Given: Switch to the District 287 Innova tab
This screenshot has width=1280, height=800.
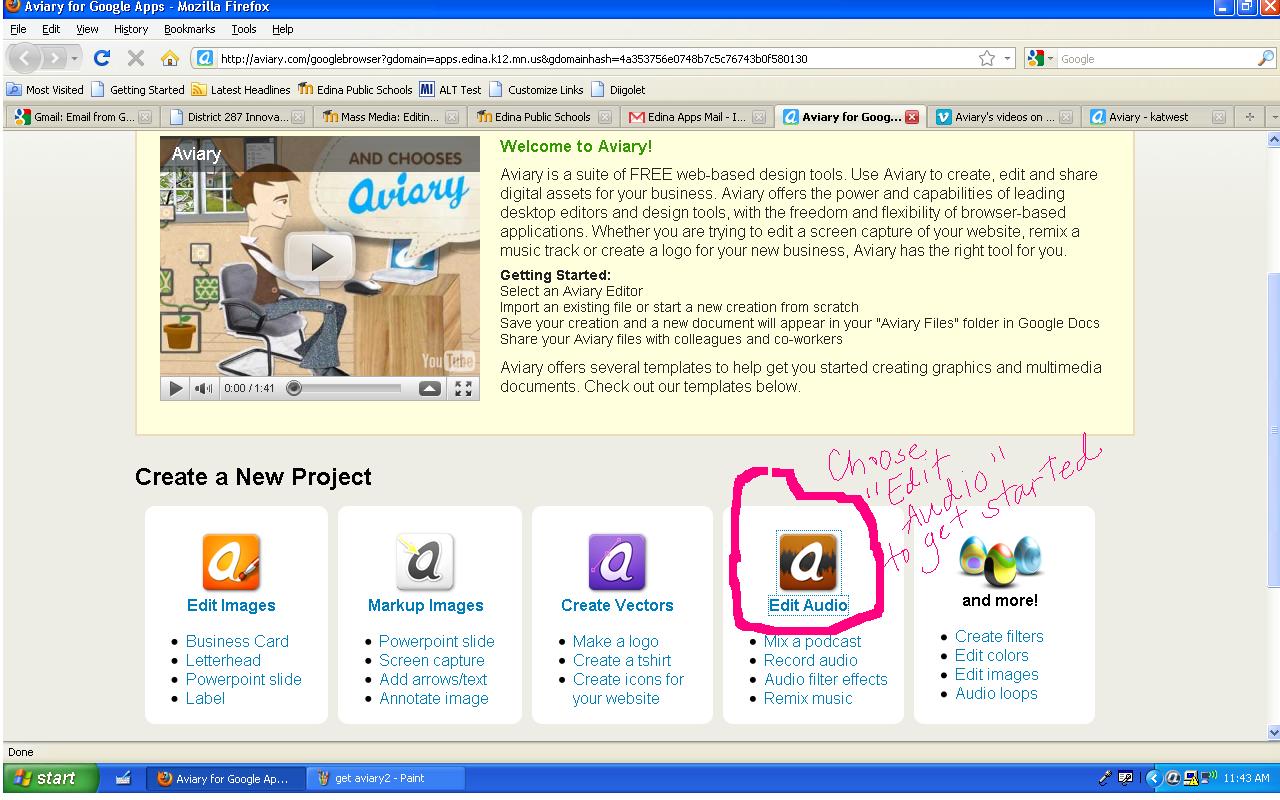Looking at the screenshot, I should pyautogui.click(x=236, y=117).
